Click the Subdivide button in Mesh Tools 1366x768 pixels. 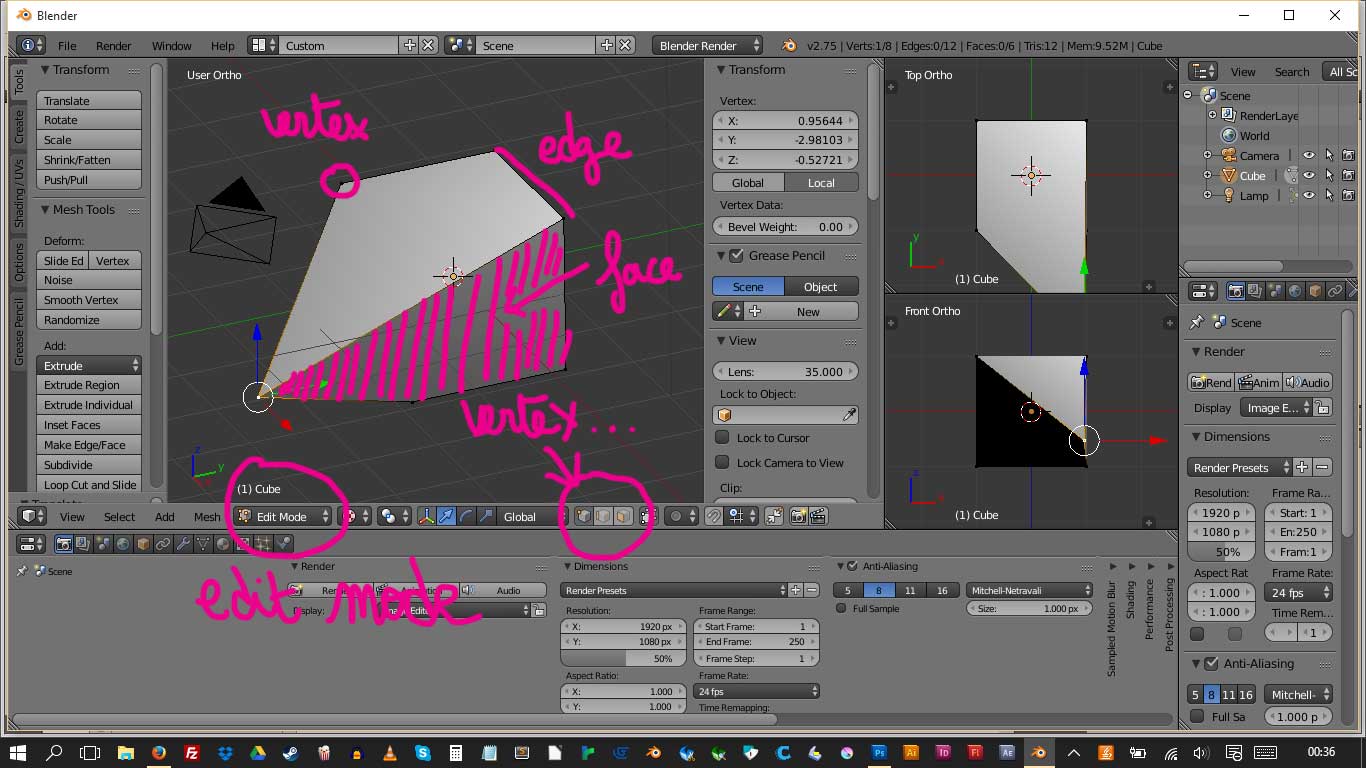[x=88, y=465]
